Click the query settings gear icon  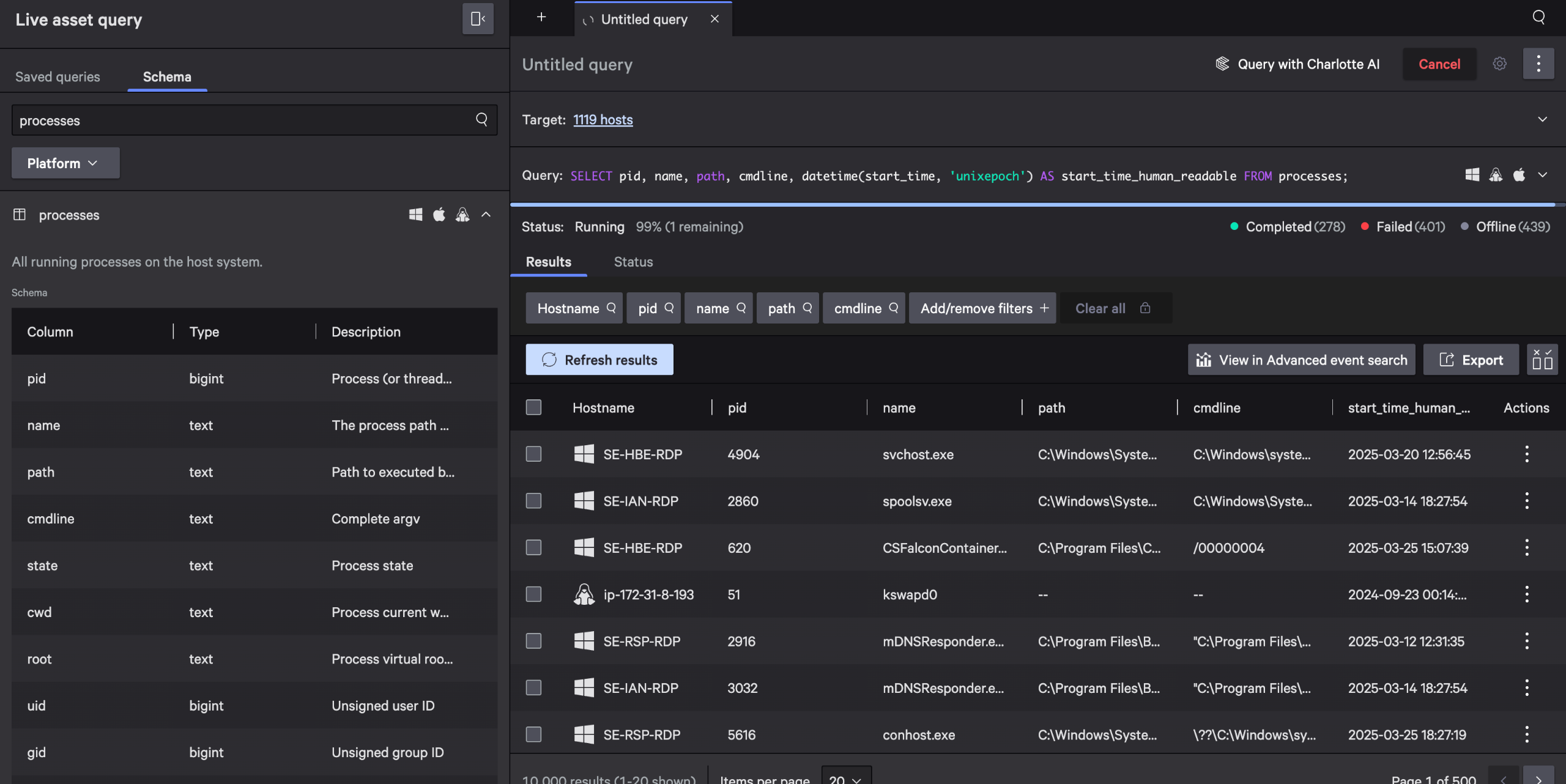1499,64
